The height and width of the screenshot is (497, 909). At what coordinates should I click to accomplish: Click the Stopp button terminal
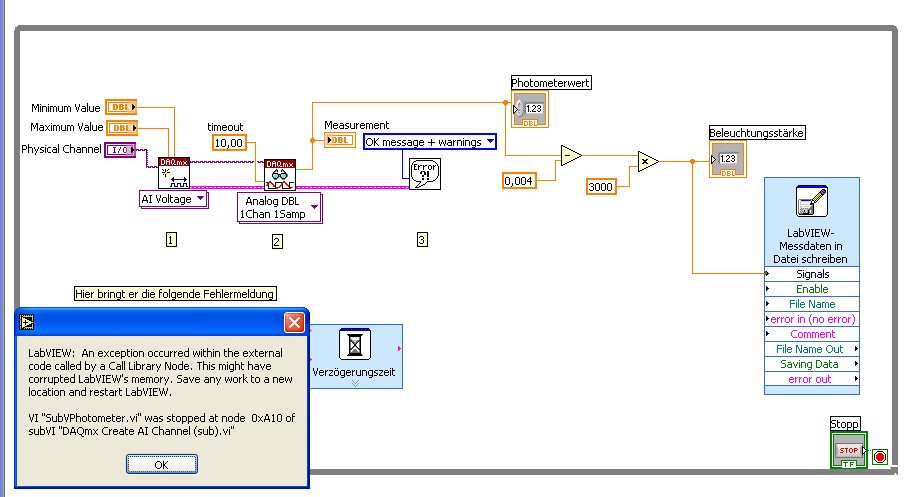pyautogui.click(x=849, y=450)
